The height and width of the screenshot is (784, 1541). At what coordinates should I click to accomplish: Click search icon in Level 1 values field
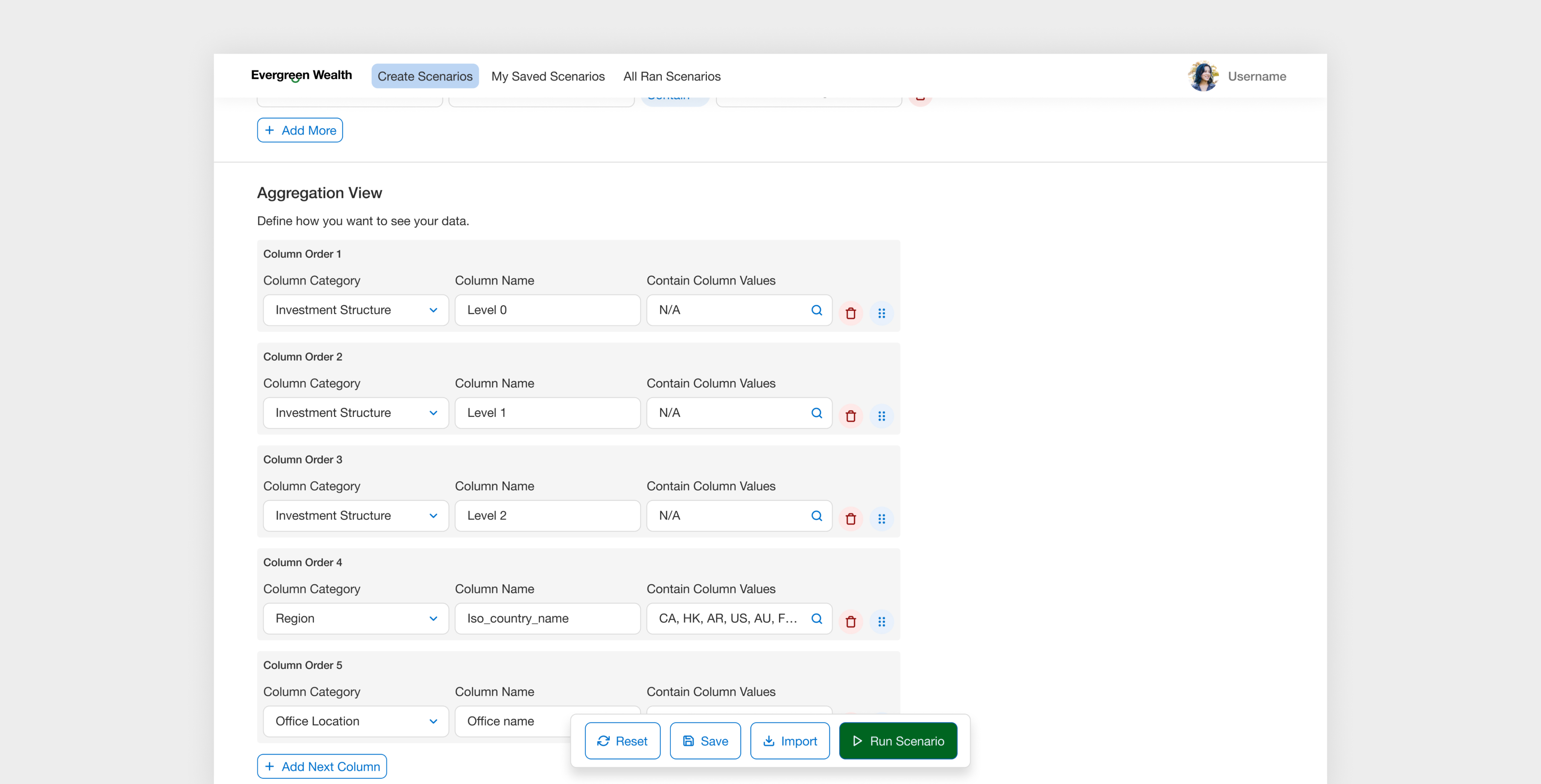point(816,413)
